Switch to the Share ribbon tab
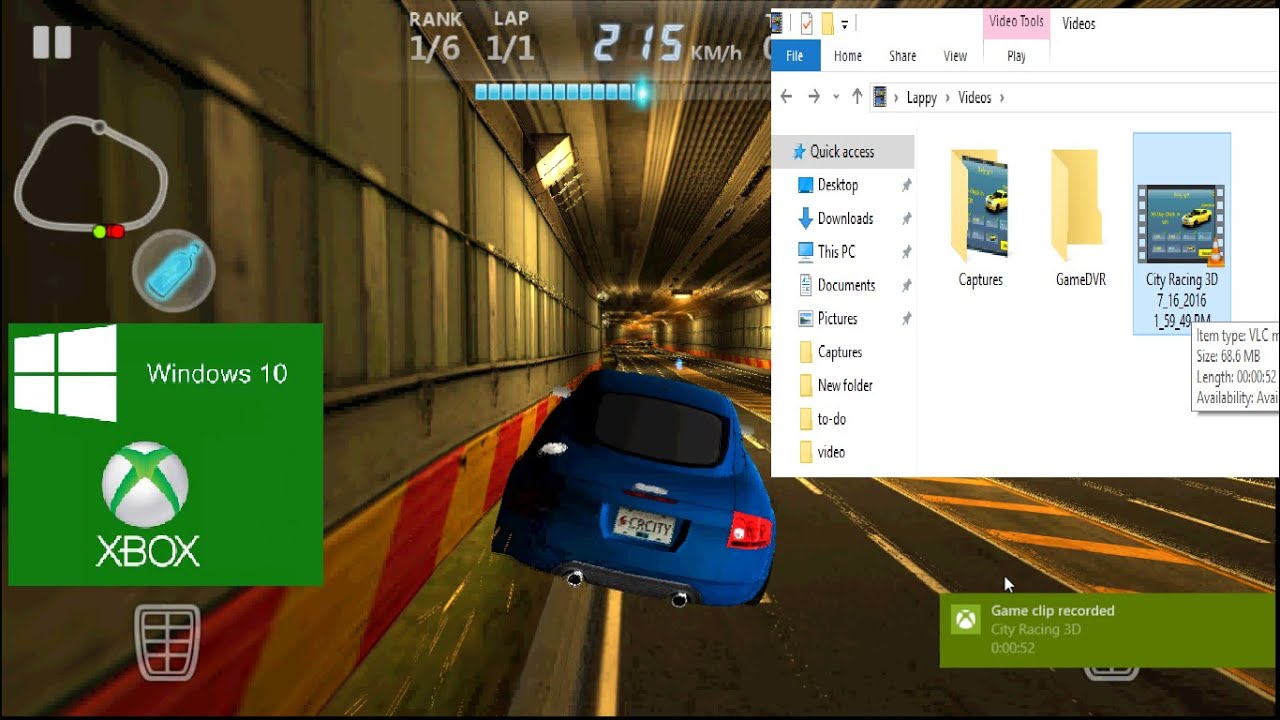1280x720 pixels. pyautogui.click(x=903, y=56)
